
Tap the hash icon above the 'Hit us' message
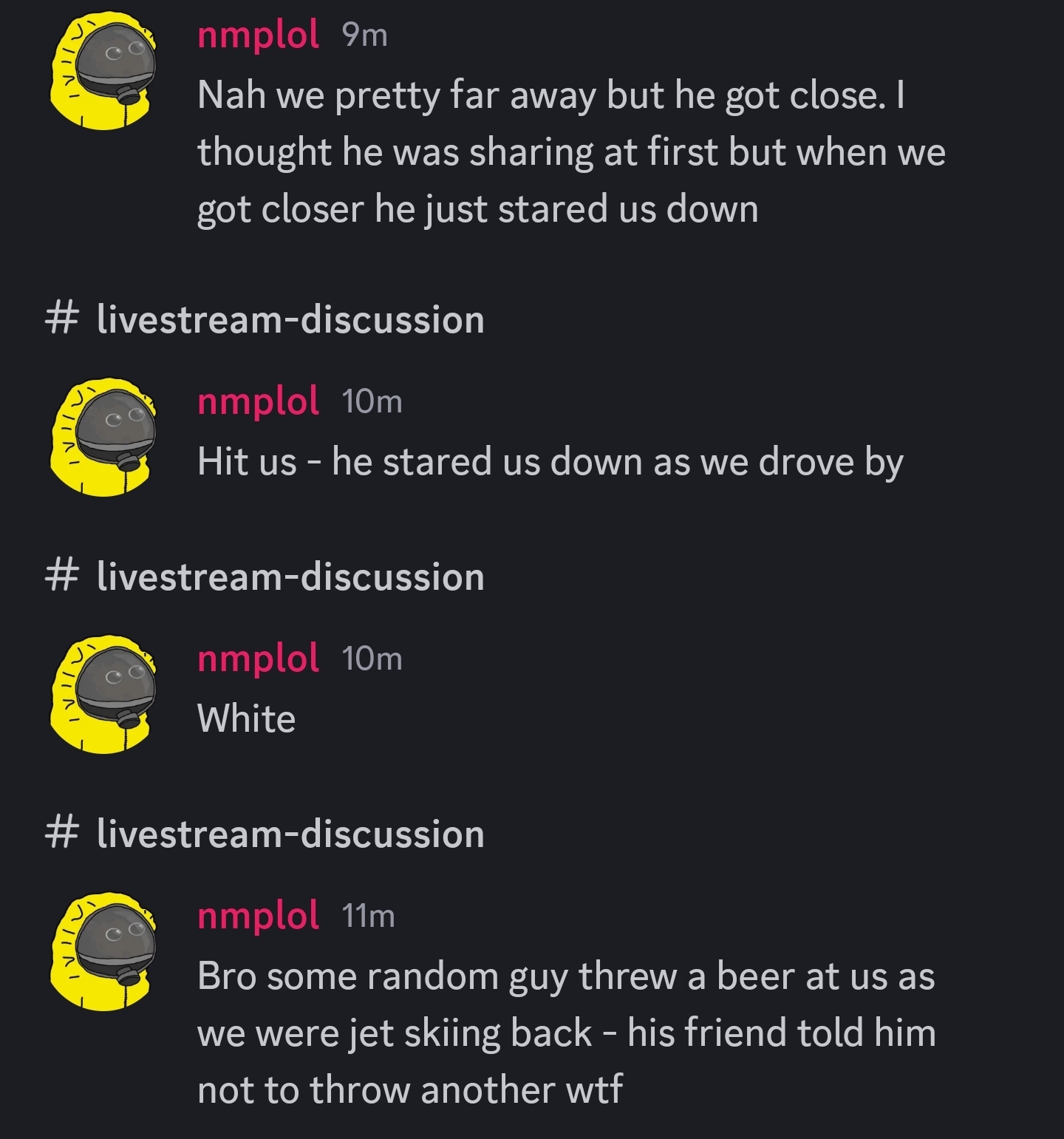tap(61, 320)
